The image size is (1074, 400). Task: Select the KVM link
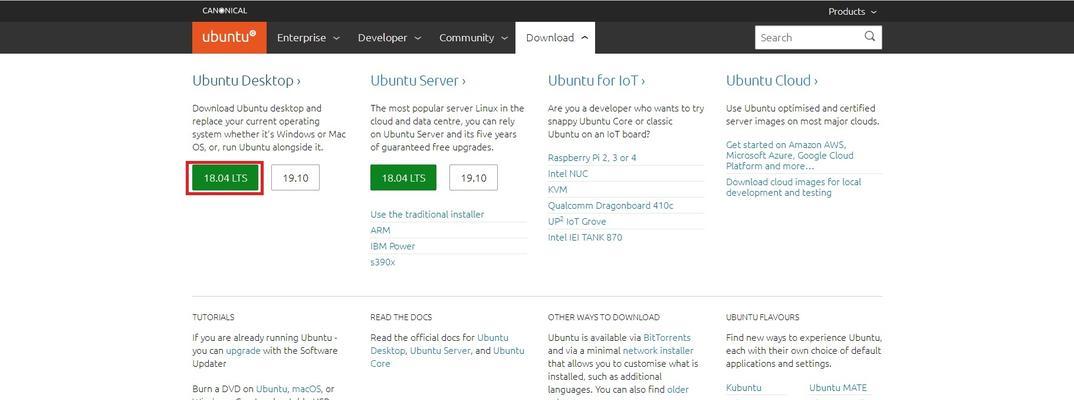(x=558, y=190)
